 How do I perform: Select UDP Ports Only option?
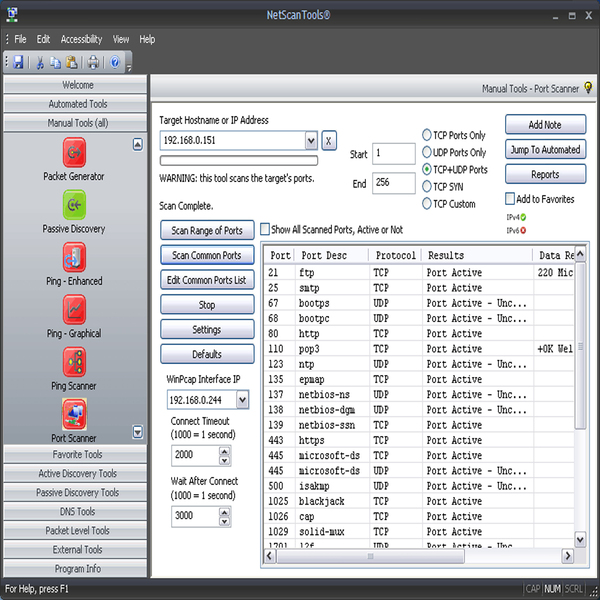[427, 152]
